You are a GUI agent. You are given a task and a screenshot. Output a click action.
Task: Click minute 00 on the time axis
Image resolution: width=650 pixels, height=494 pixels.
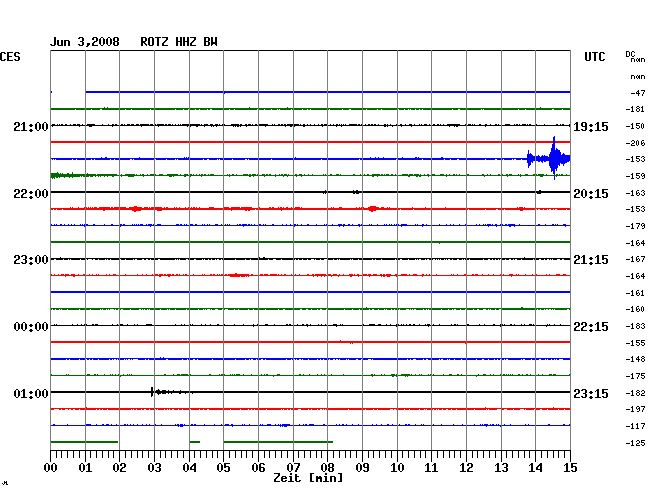pos(50,468)
